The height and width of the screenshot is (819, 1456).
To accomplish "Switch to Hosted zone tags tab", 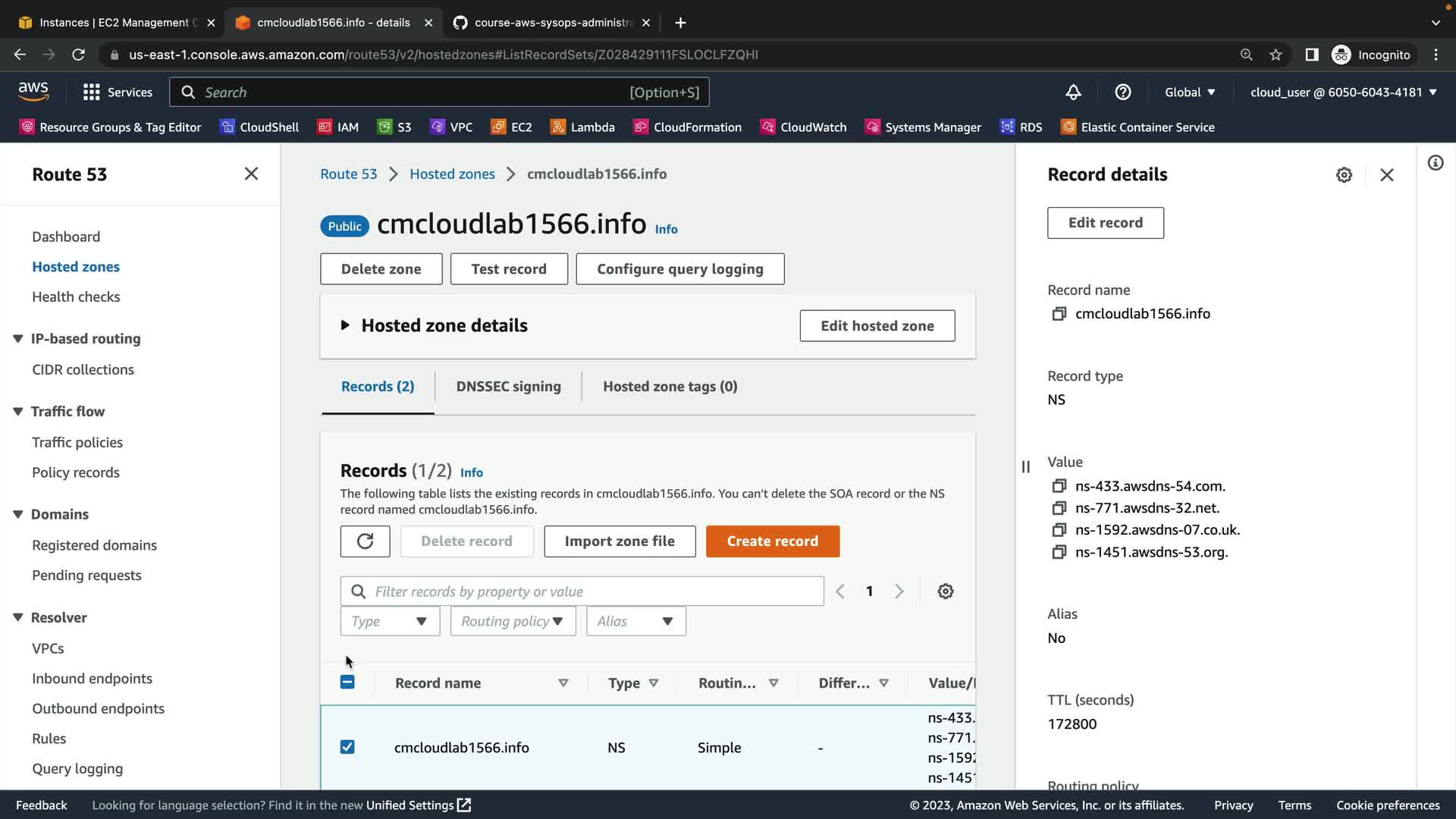I will (x=670, y=387).
